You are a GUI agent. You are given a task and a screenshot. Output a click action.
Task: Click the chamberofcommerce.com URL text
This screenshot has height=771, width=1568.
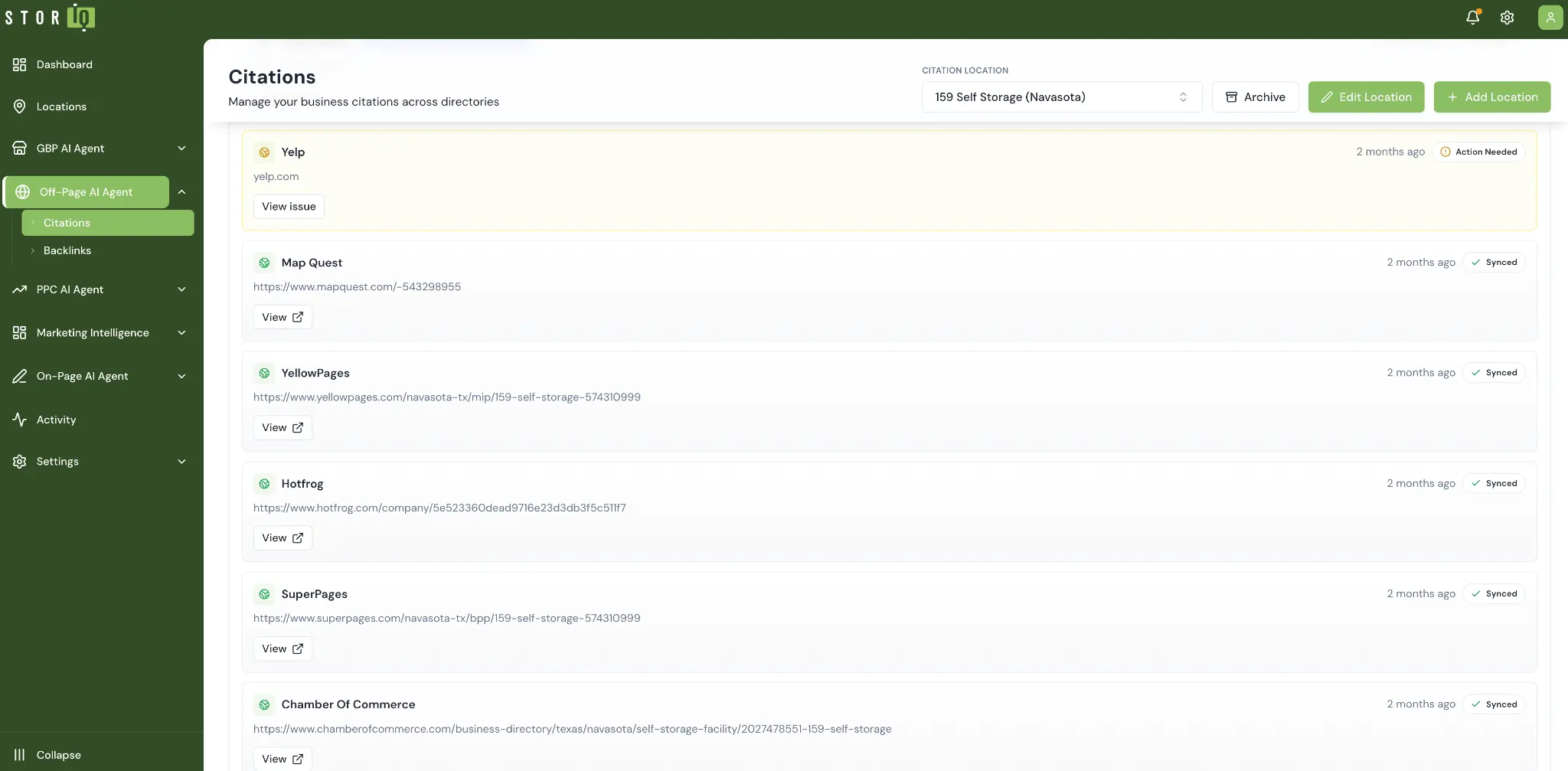pos(572,729)
